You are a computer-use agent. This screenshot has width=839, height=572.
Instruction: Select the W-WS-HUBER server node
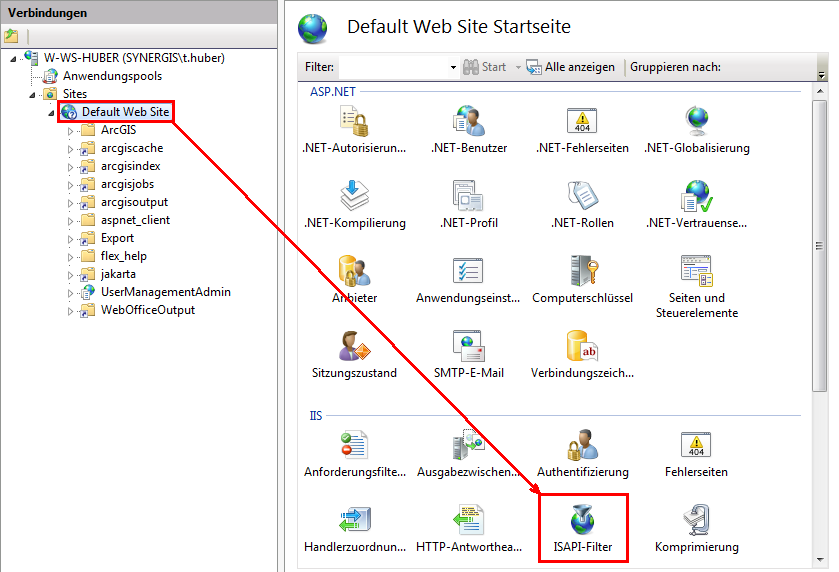click(134, 58)
